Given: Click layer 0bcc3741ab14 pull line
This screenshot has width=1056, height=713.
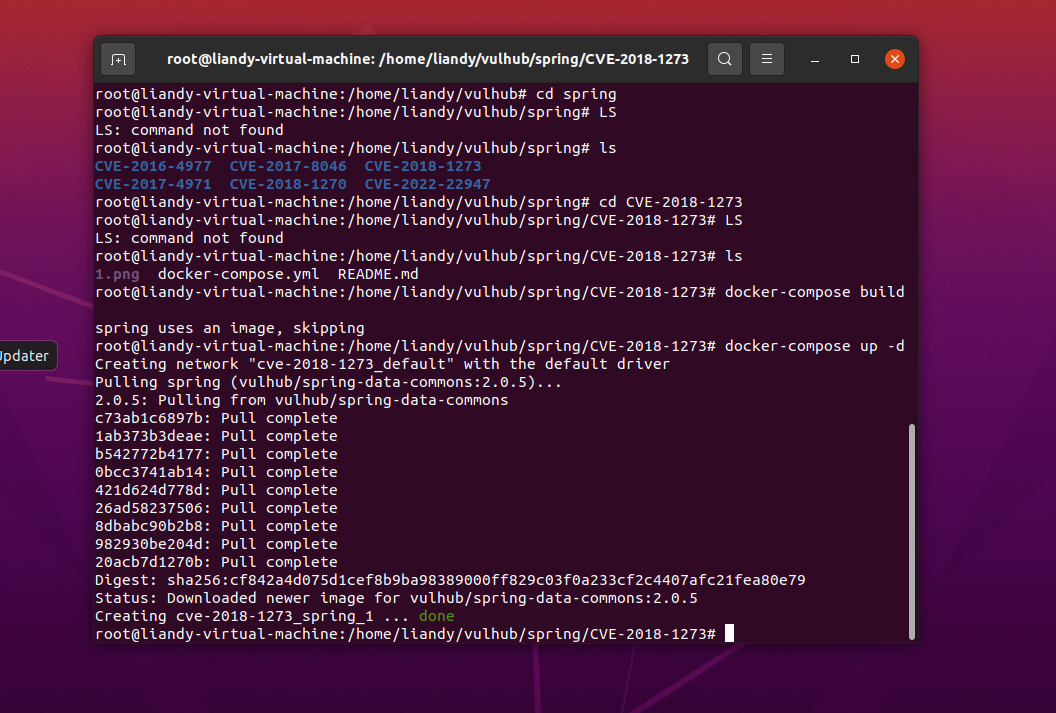Looking at the screenshot, I should pos(216,472).
